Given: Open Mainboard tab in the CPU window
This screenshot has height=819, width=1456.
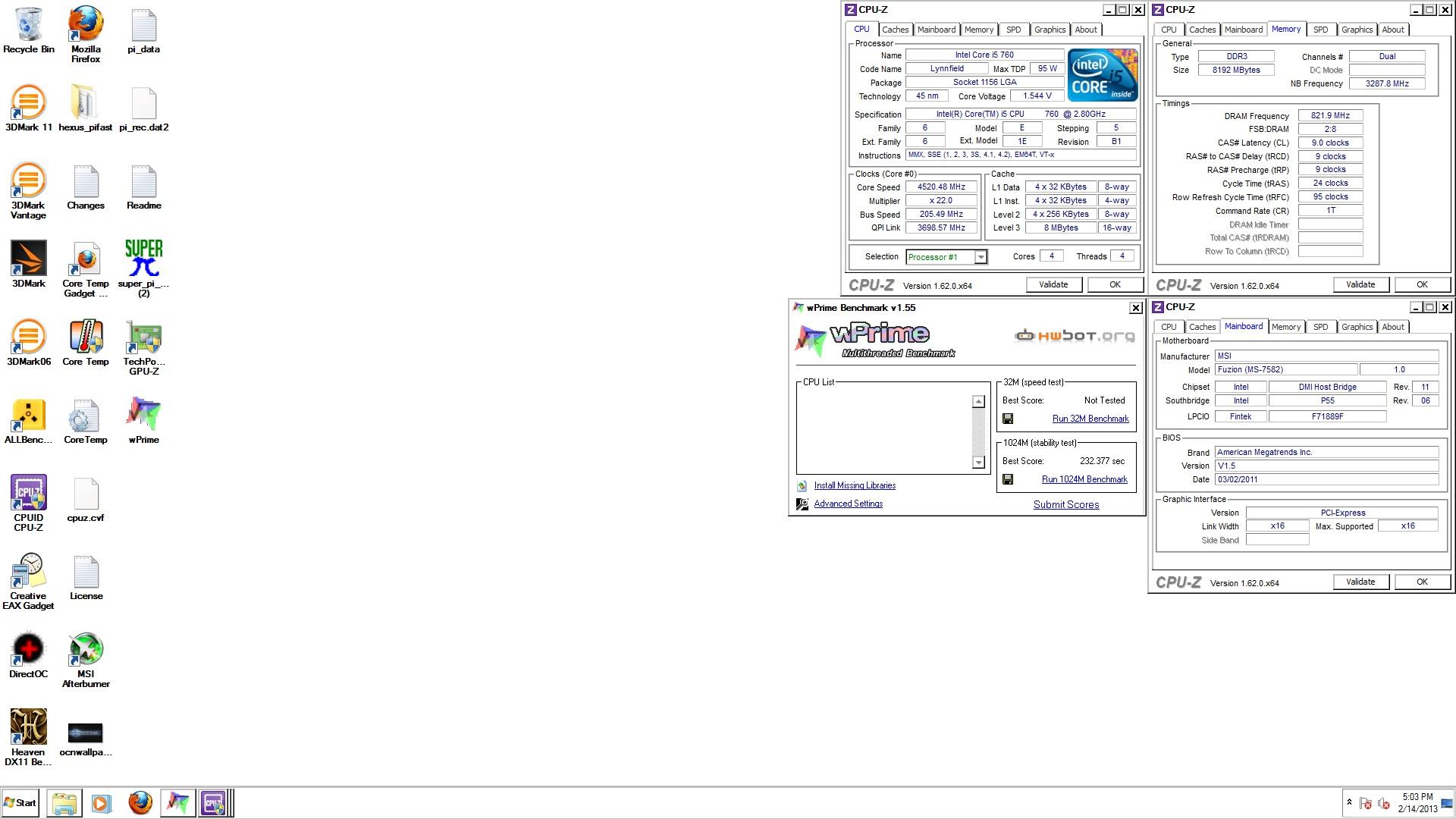Looking at the screenshot, I should point(936,30).
